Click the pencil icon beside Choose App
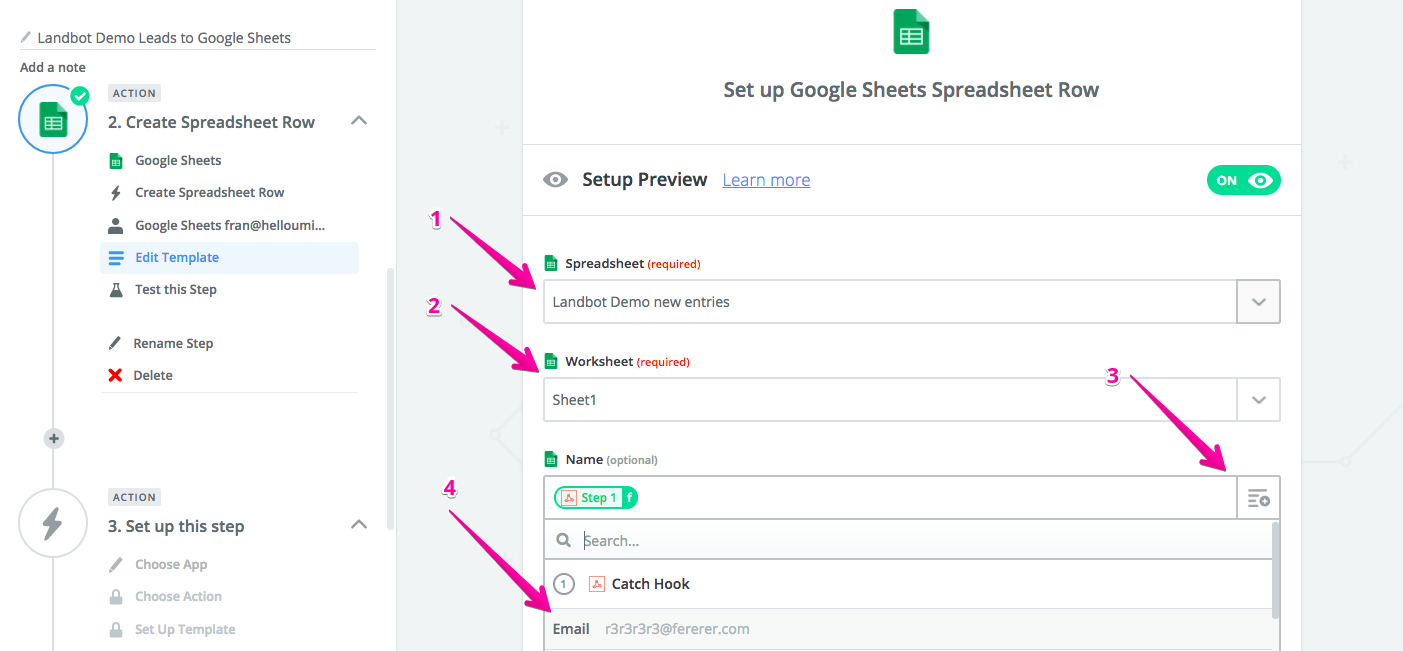 (116, 565)
